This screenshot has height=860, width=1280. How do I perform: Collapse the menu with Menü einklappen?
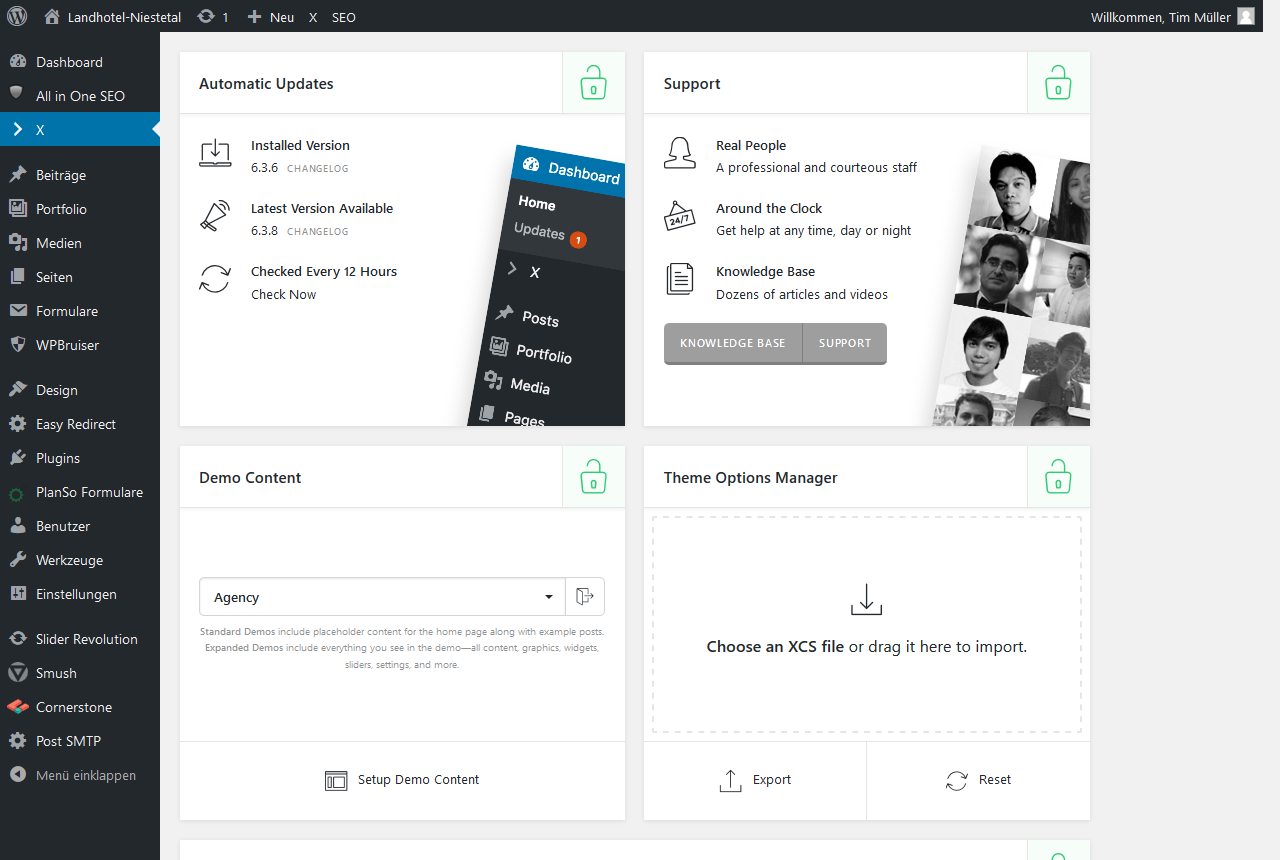click(x=85, y=775)
